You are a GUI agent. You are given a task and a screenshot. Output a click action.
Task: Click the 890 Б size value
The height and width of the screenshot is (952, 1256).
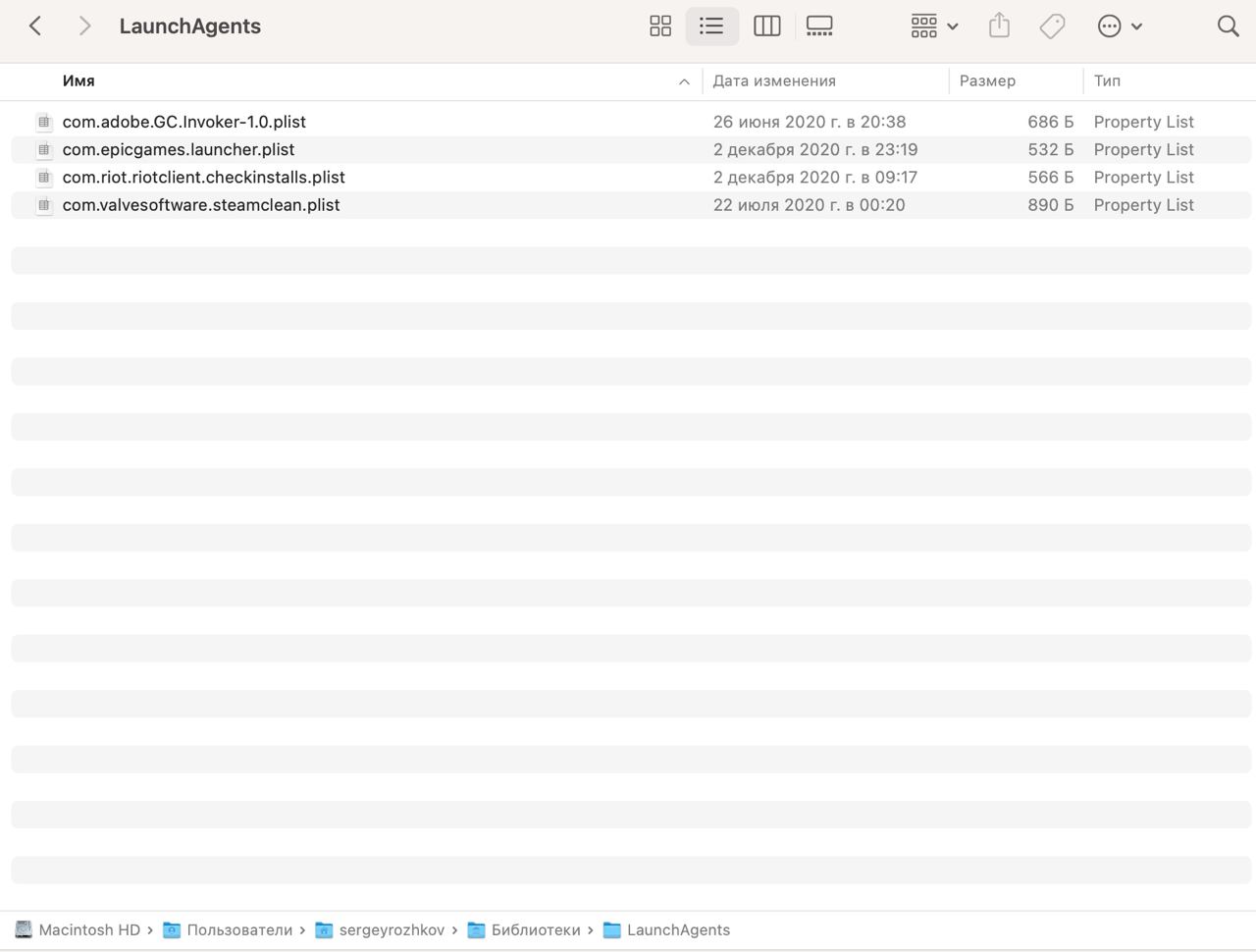pyautogui.click(x=1051, y=204)
